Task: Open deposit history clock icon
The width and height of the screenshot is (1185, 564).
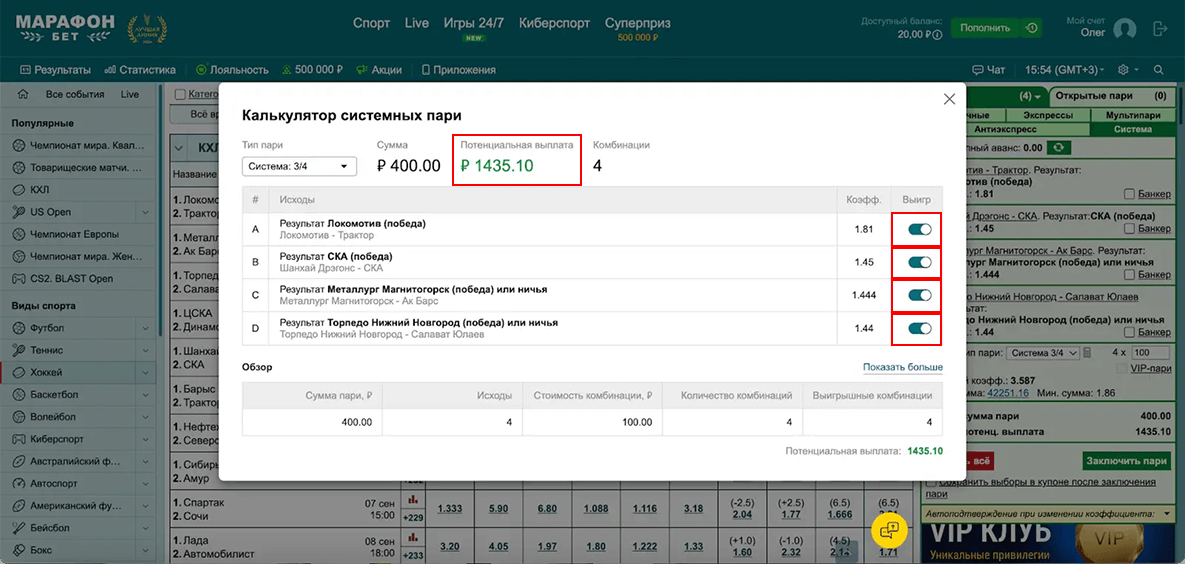Action: pos(1031,28)
